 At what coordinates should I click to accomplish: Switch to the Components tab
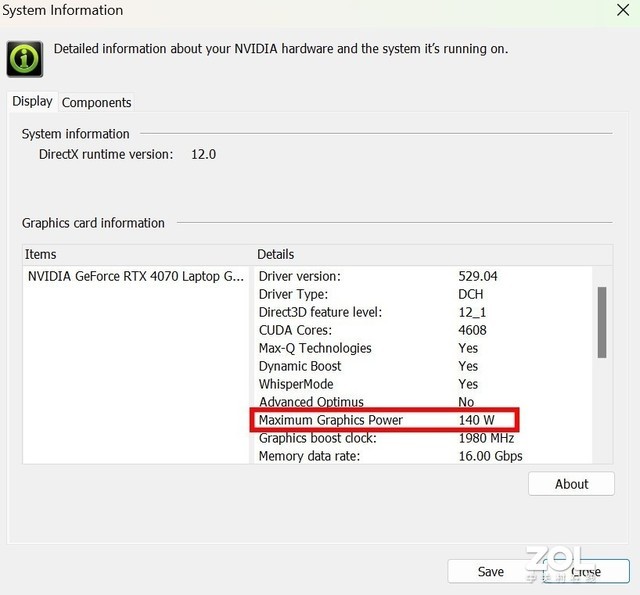point(96,102)
